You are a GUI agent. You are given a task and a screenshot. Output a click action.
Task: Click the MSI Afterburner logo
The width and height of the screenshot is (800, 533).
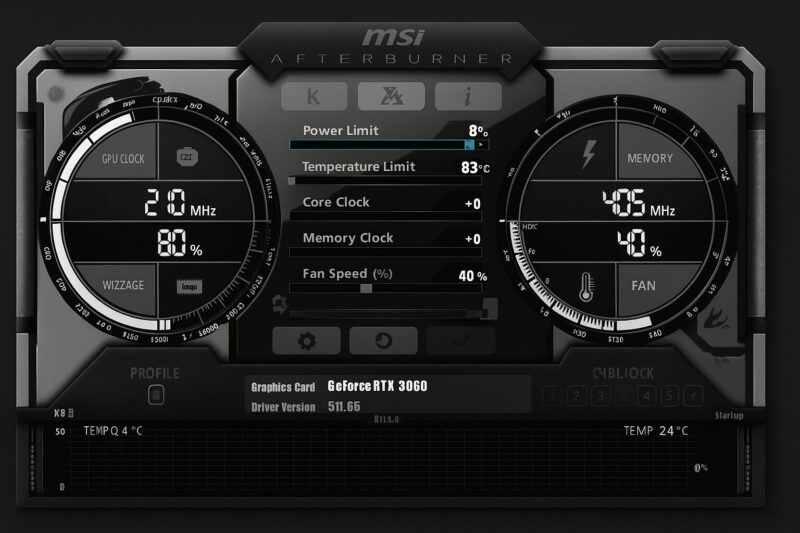(392, 46)
